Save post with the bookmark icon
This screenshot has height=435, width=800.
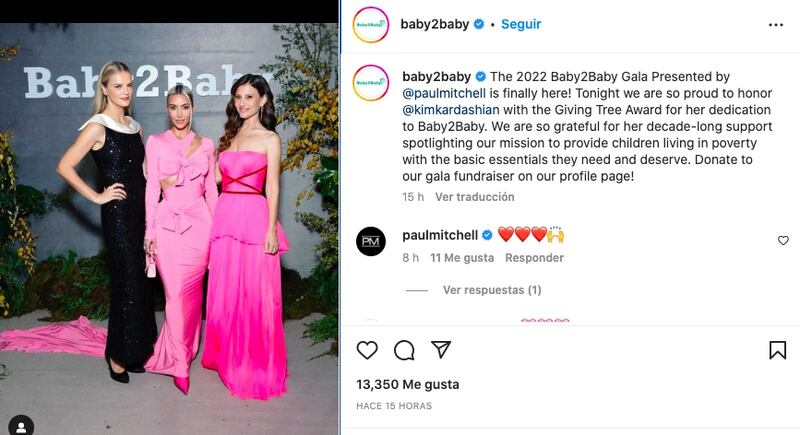tap(778, 350)
